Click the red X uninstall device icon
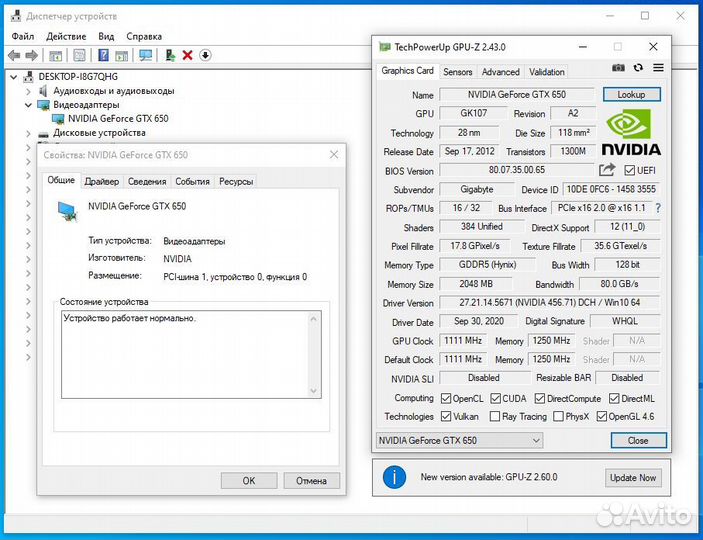 (187, 56)
